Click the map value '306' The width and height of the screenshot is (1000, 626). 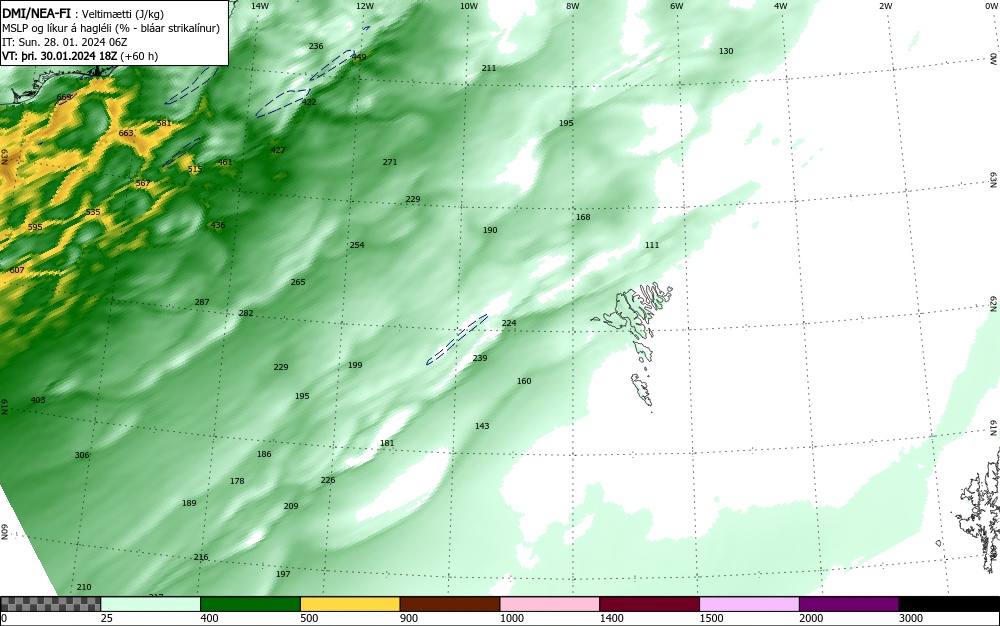pos(82,455)
